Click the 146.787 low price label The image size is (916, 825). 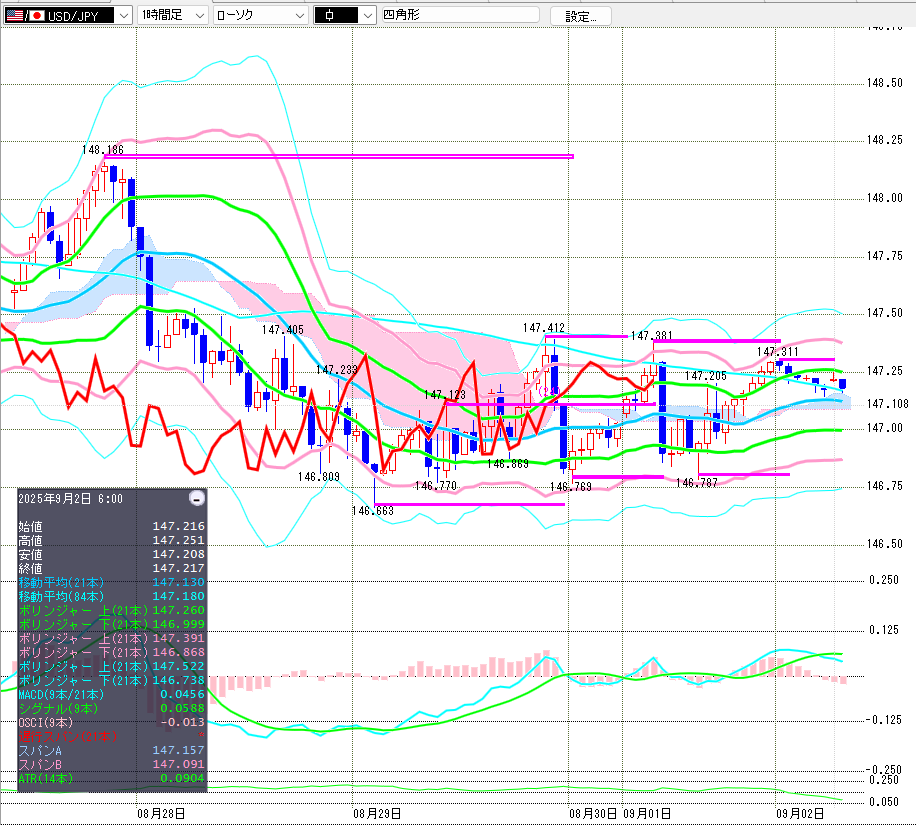pyautogui.click(x=697, y=483)
